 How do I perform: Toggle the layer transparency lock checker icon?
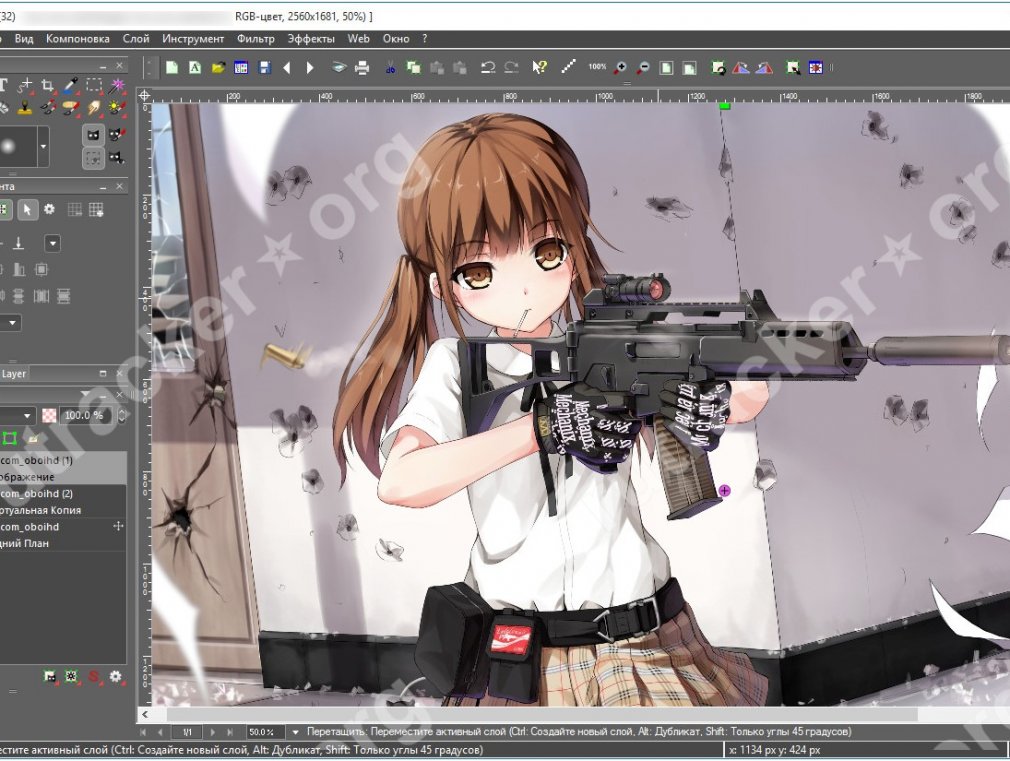pyautogui.click(x=49, y=416)
